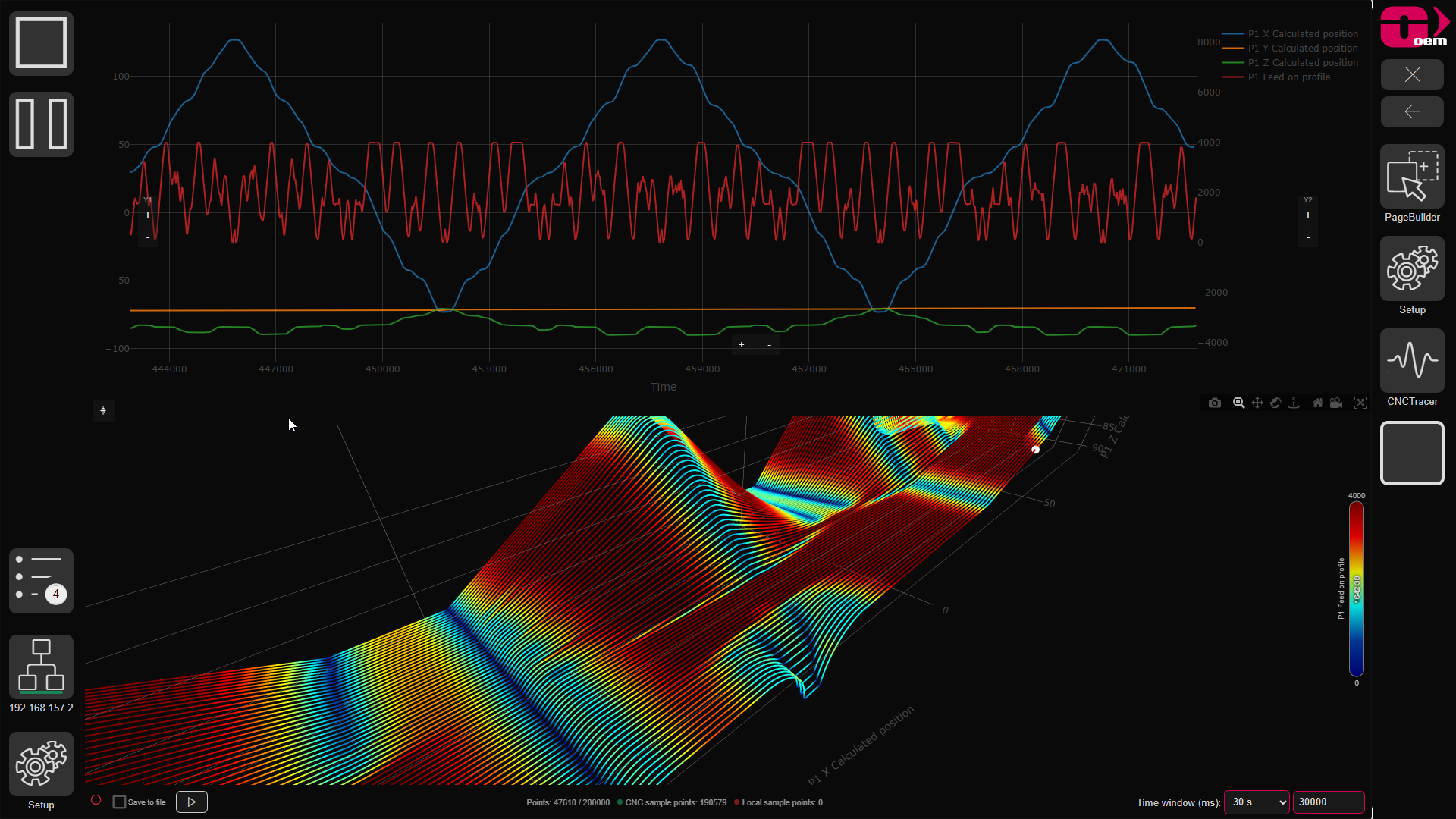Click the play button in the bottom bar

point(192,802)
